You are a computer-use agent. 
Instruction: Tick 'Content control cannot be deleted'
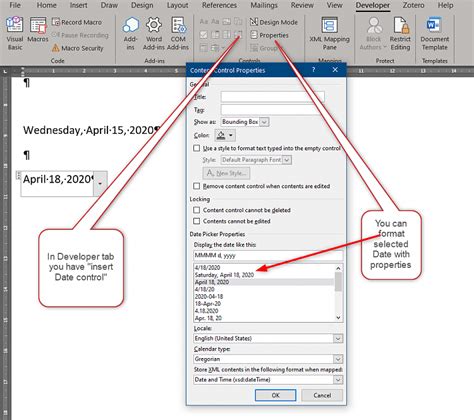click(197, 210)
